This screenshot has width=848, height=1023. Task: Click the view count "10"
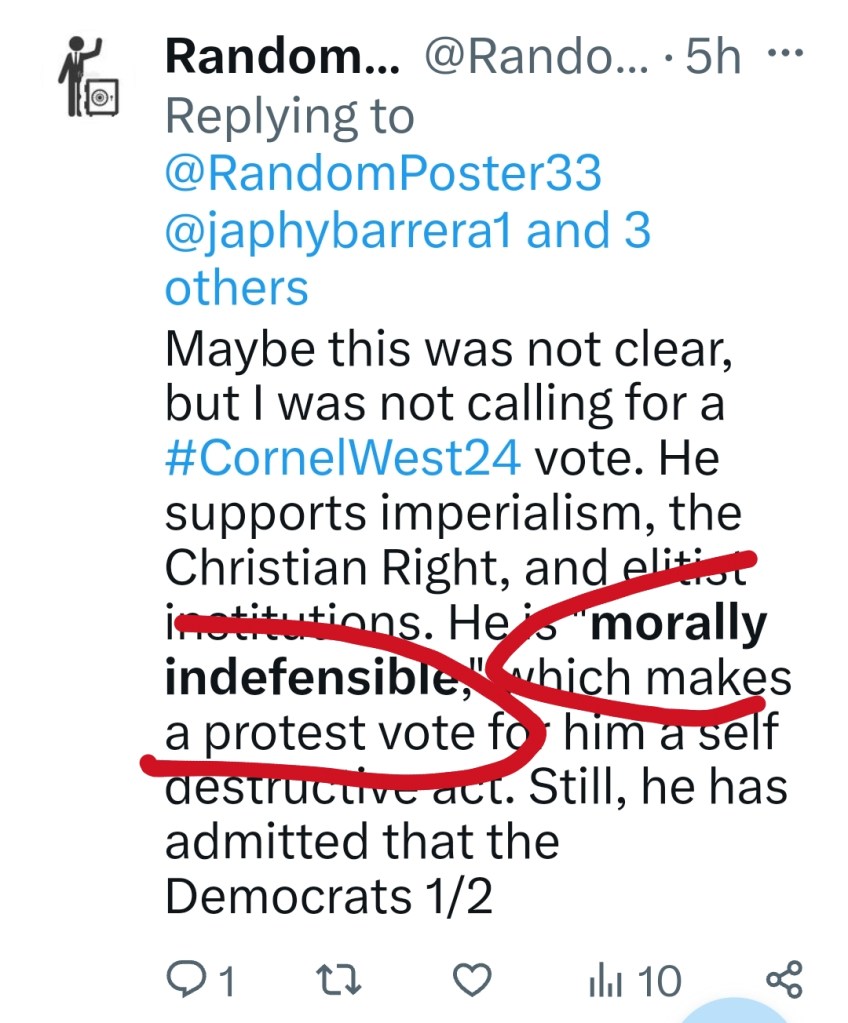pos(660,981)
